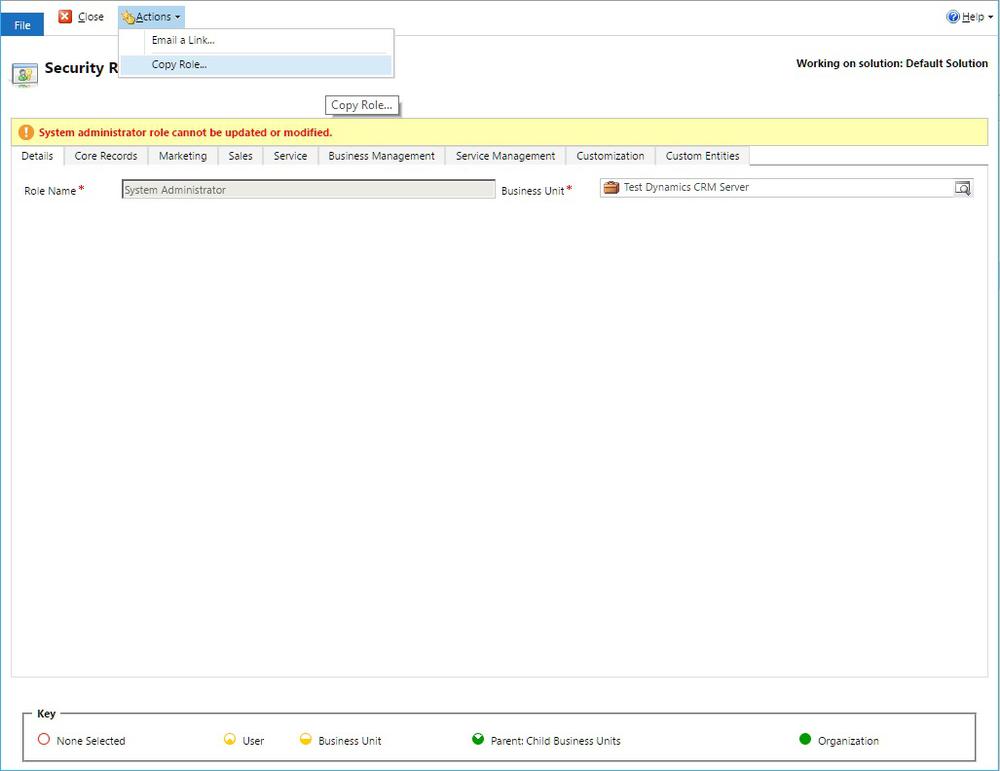Click the green Organization access level icon
Screen dimensions: 1000x771
click(805, 738)
